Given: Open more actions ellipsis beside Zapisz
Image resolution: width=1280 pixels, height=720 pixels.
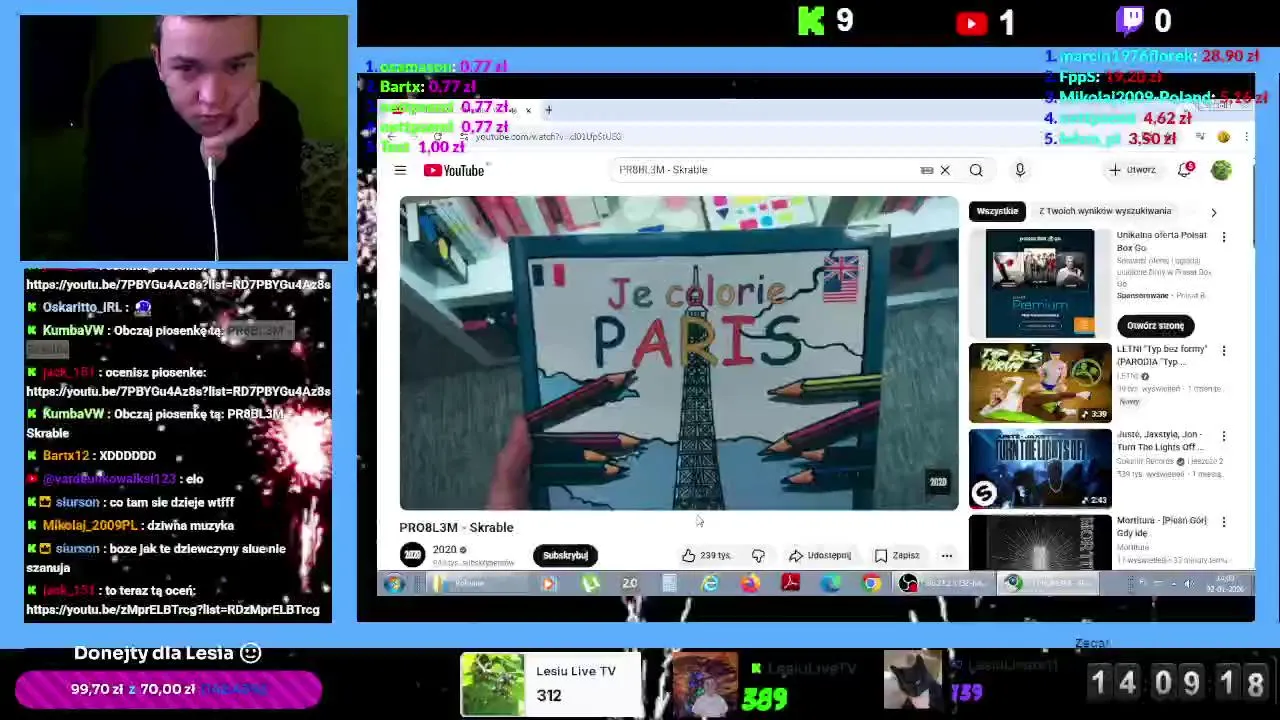Looking at the screenshot, I should [x=946, y=555].
